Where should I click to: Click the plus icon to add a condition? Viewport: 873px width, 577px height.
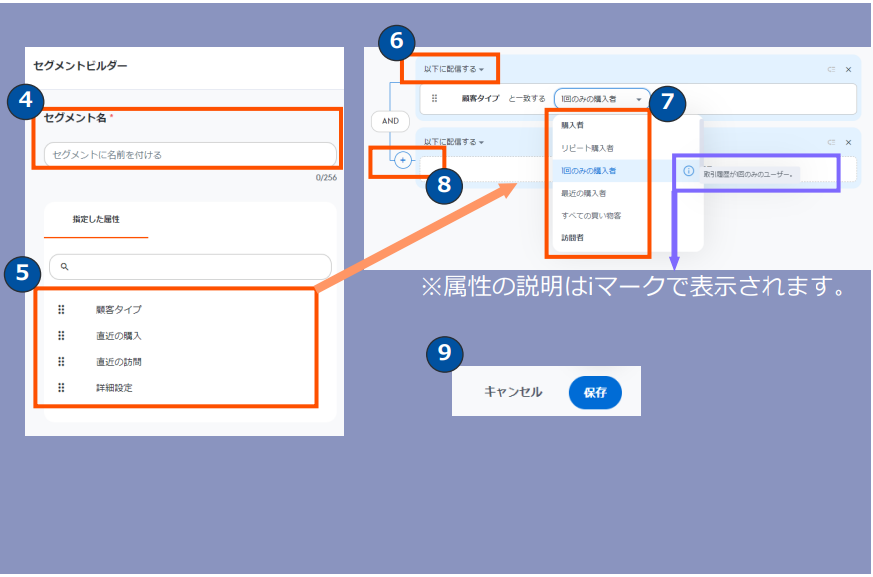pyautogui.click(x=403, y=160)
